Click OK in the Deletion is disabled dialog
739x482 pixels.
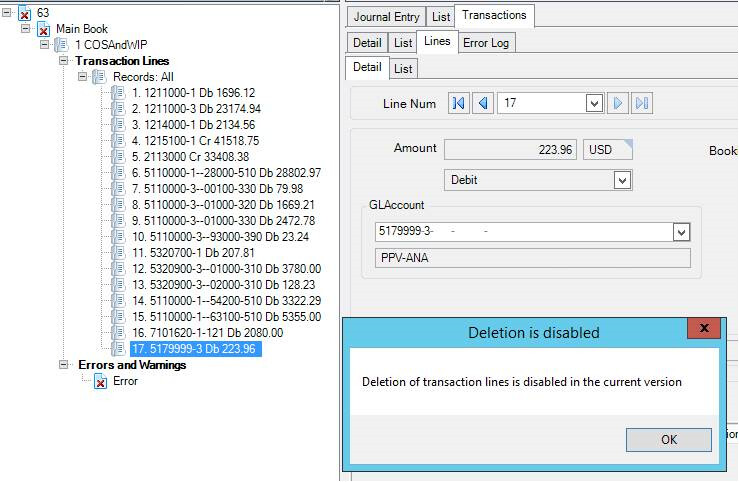668,440
